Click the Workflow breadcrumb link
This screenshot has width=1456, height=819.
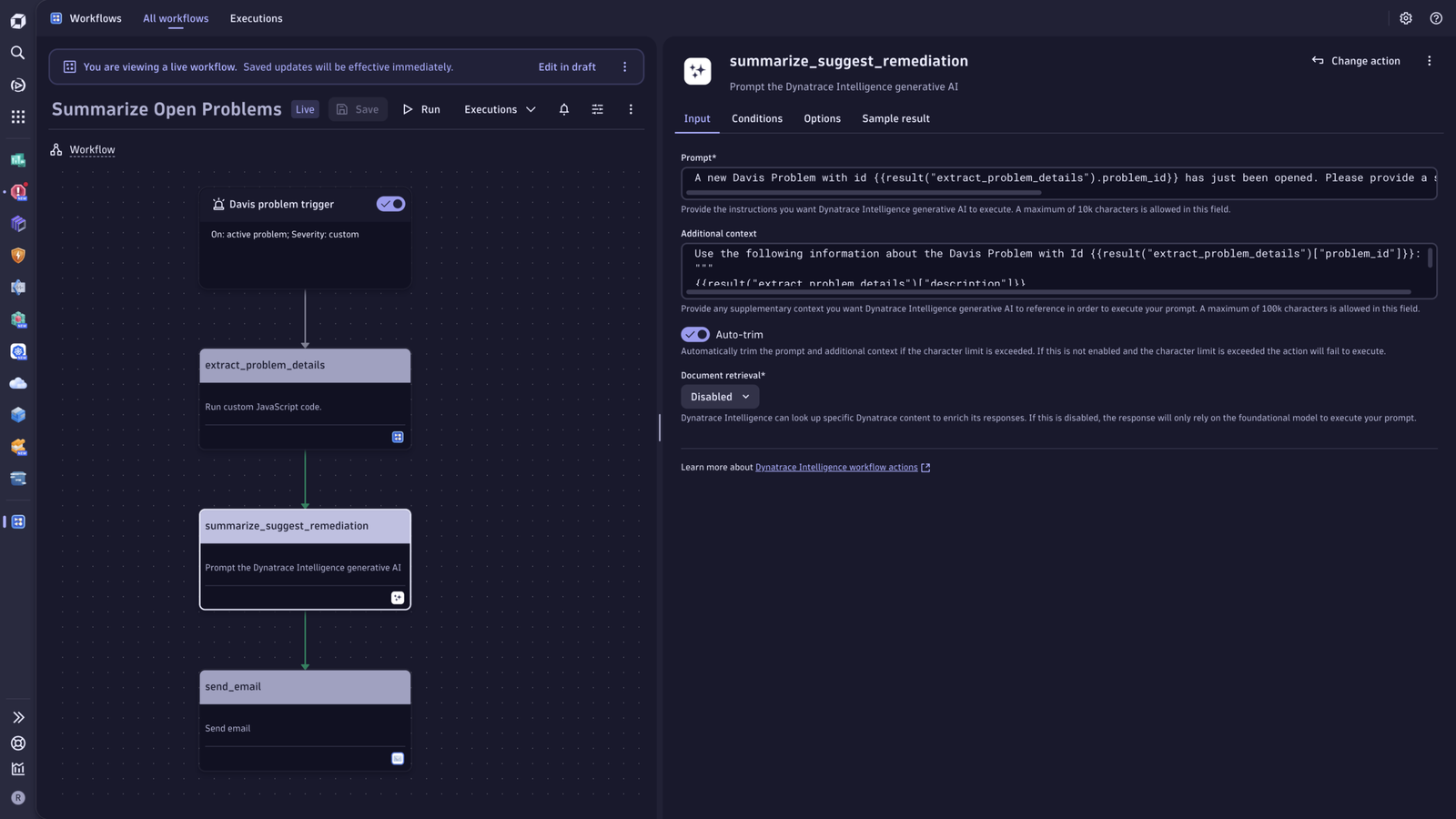(x=92, y=149)
